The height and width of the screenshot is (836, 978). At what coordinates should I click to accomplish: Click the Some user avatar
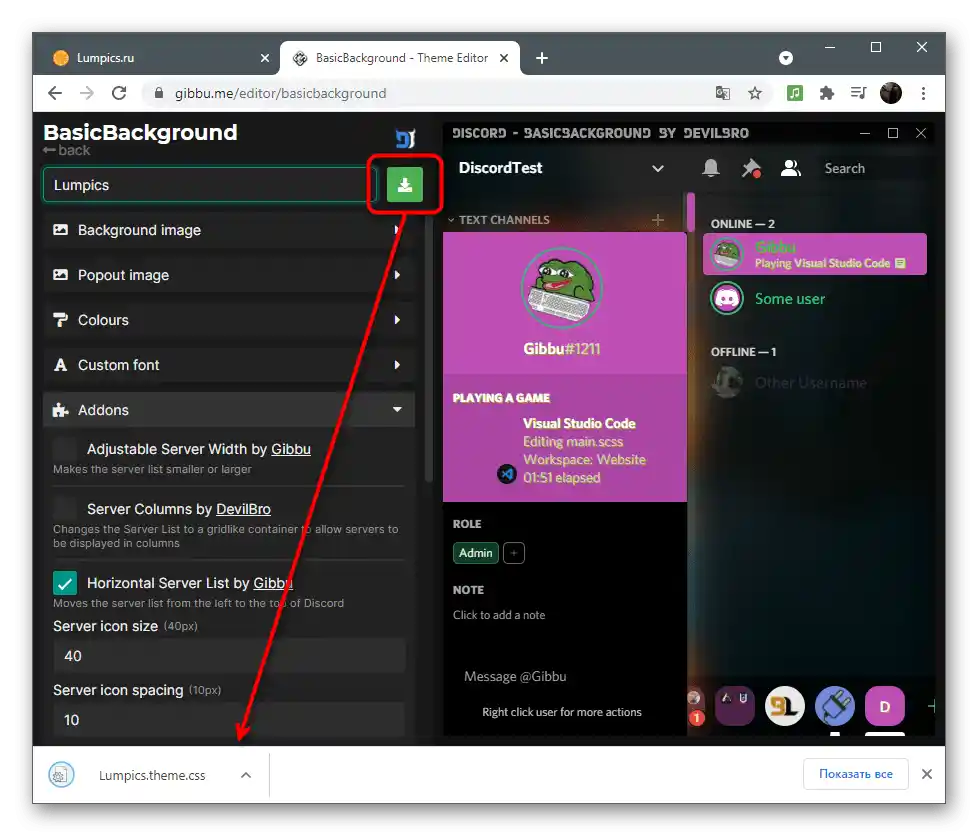point(727,298)
